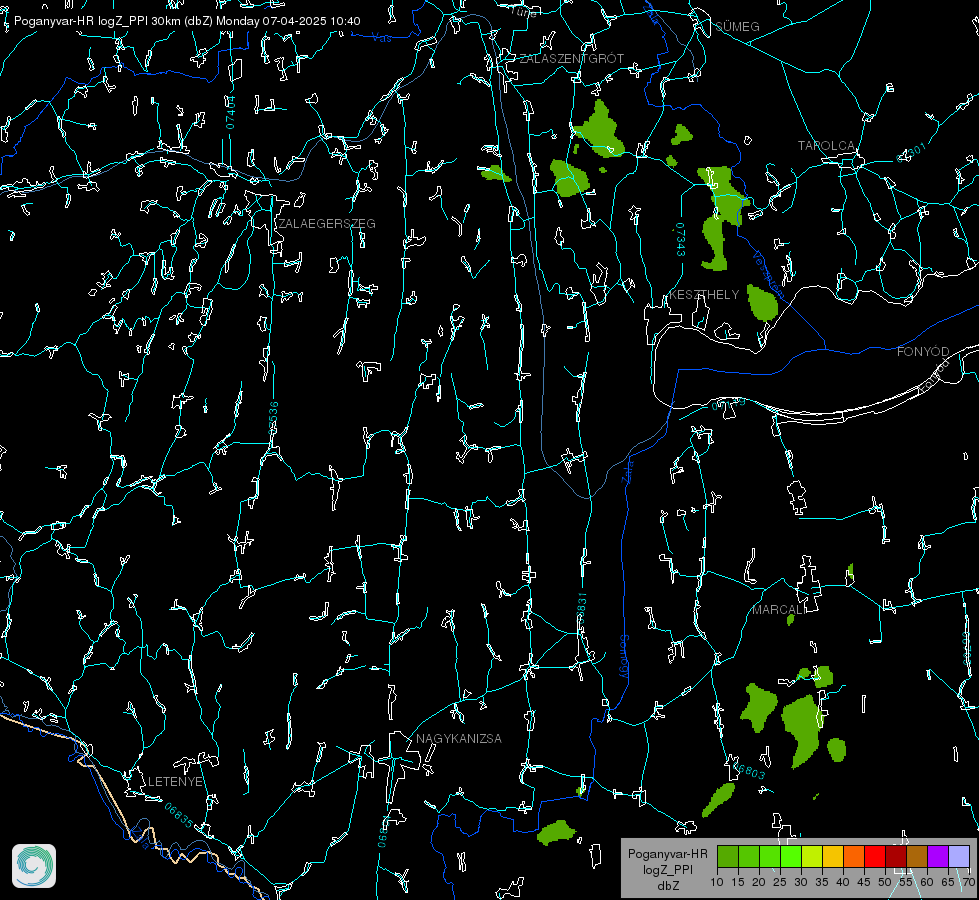This screenshot has width=979, height=900.
Task: Select the 20–25 dBZ green legend swatch
Action: [x=770, y=856]
